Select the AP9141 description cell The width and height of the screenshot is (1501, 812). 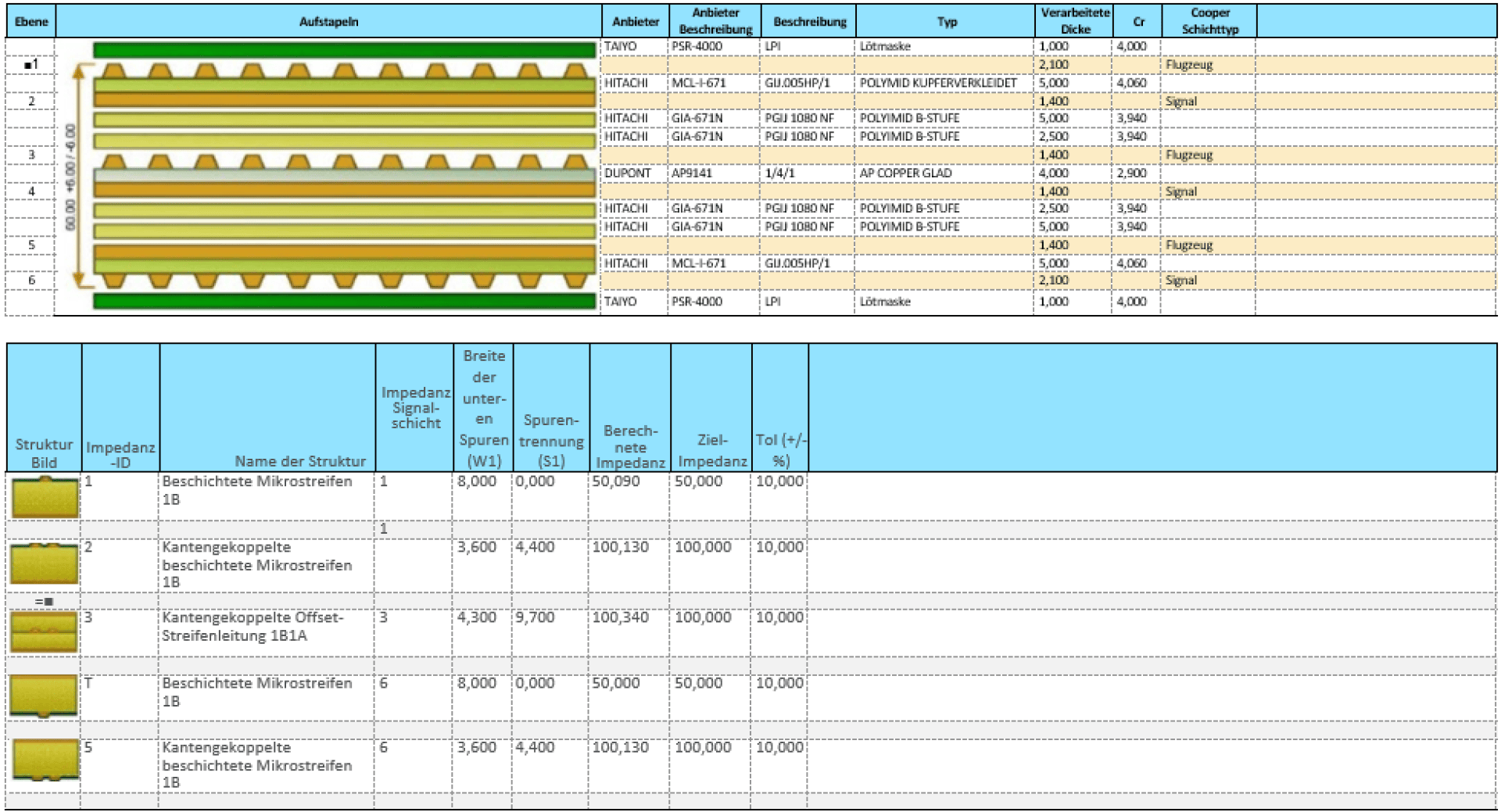(714, 173)
